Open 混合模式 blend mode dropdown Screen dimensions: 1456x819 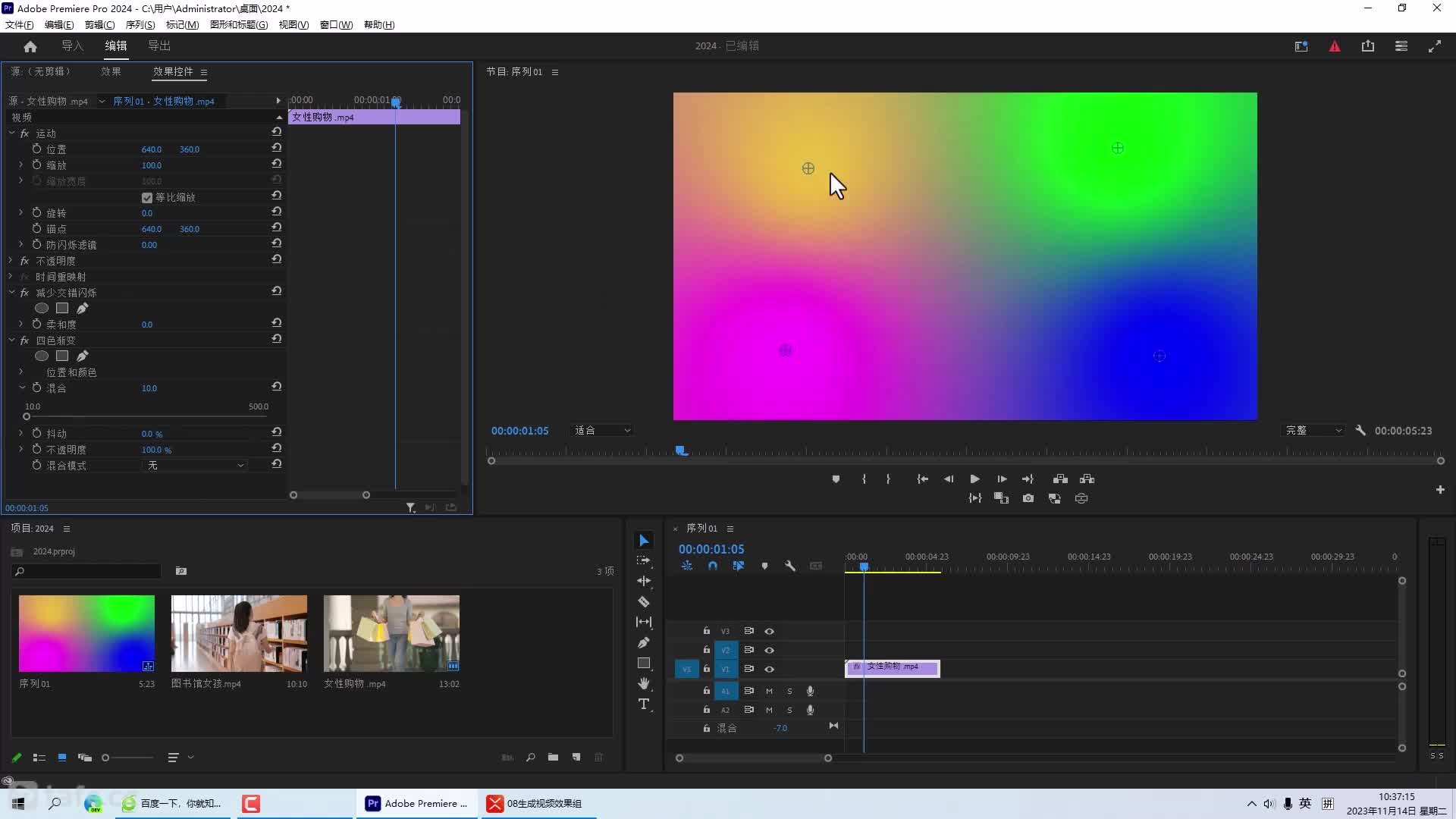pyautogui.click(x=196, y=465)
